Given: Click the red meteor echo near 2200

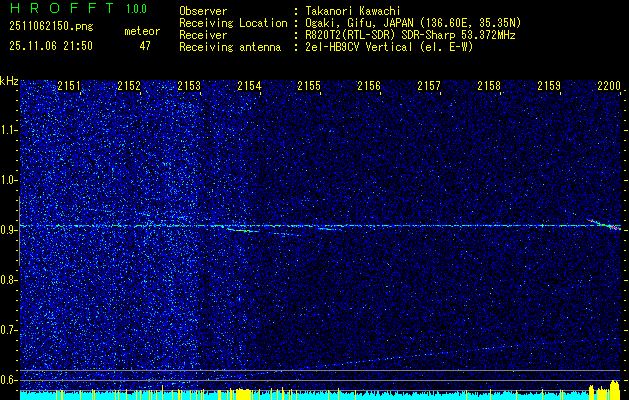Looking at the screenshot, I should (x=605, y=224).
